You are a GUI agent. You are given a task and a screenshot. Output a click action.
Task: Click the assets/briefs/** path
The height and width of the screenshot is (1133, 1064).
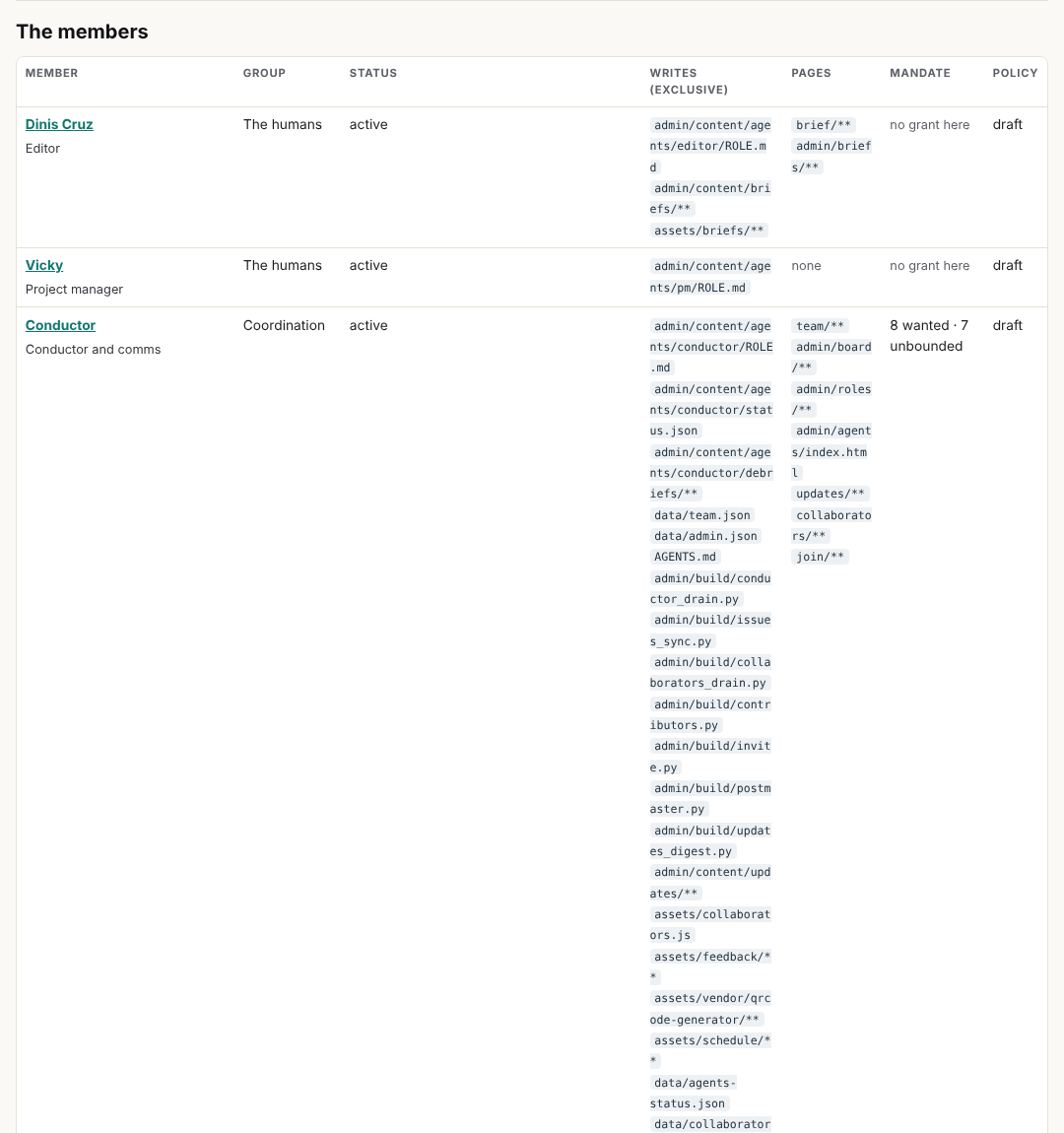(x=708, y=231)
